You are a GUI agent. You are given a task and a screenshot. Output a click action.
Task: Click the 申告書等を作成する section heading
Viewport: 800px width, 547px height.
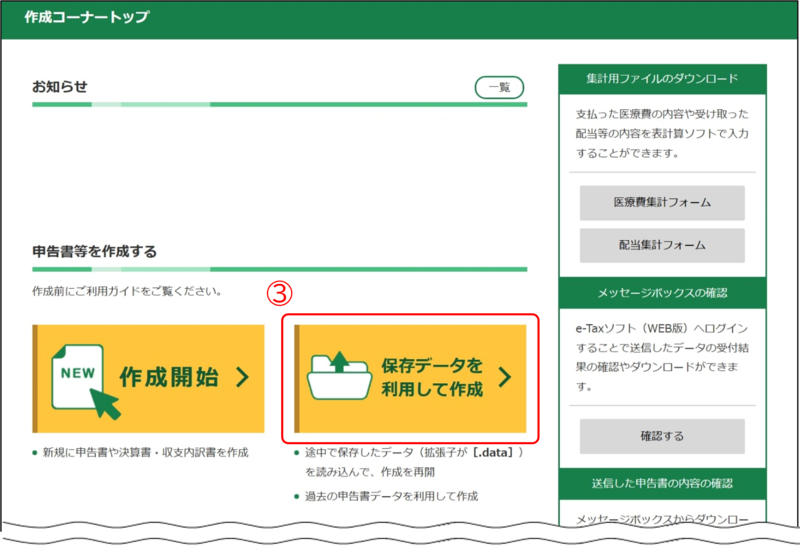94,250
